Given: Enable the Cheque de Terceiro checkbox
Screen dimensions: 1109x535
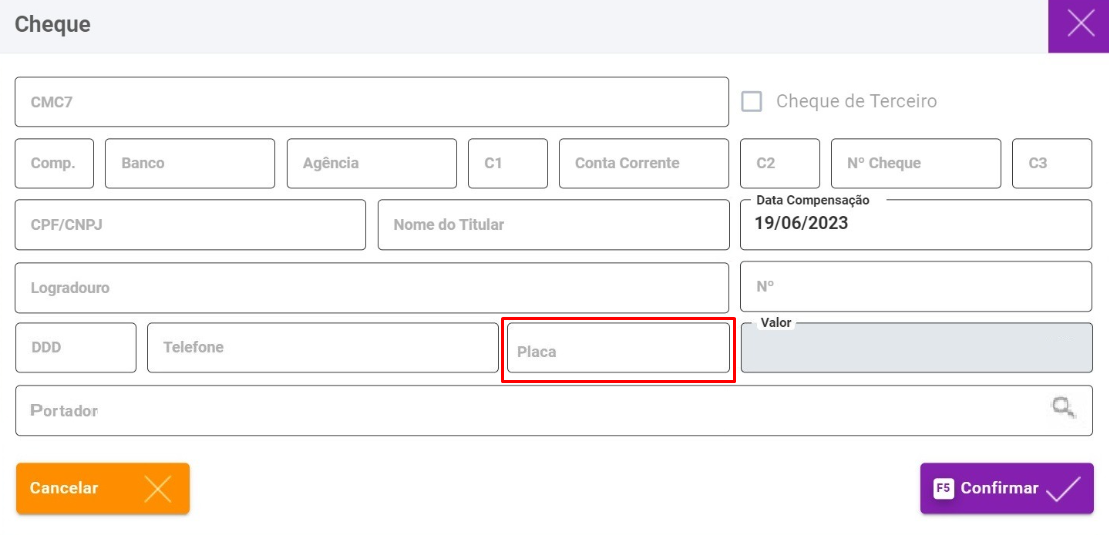Looking at the screenshot, I should click(x=752, y=101).
